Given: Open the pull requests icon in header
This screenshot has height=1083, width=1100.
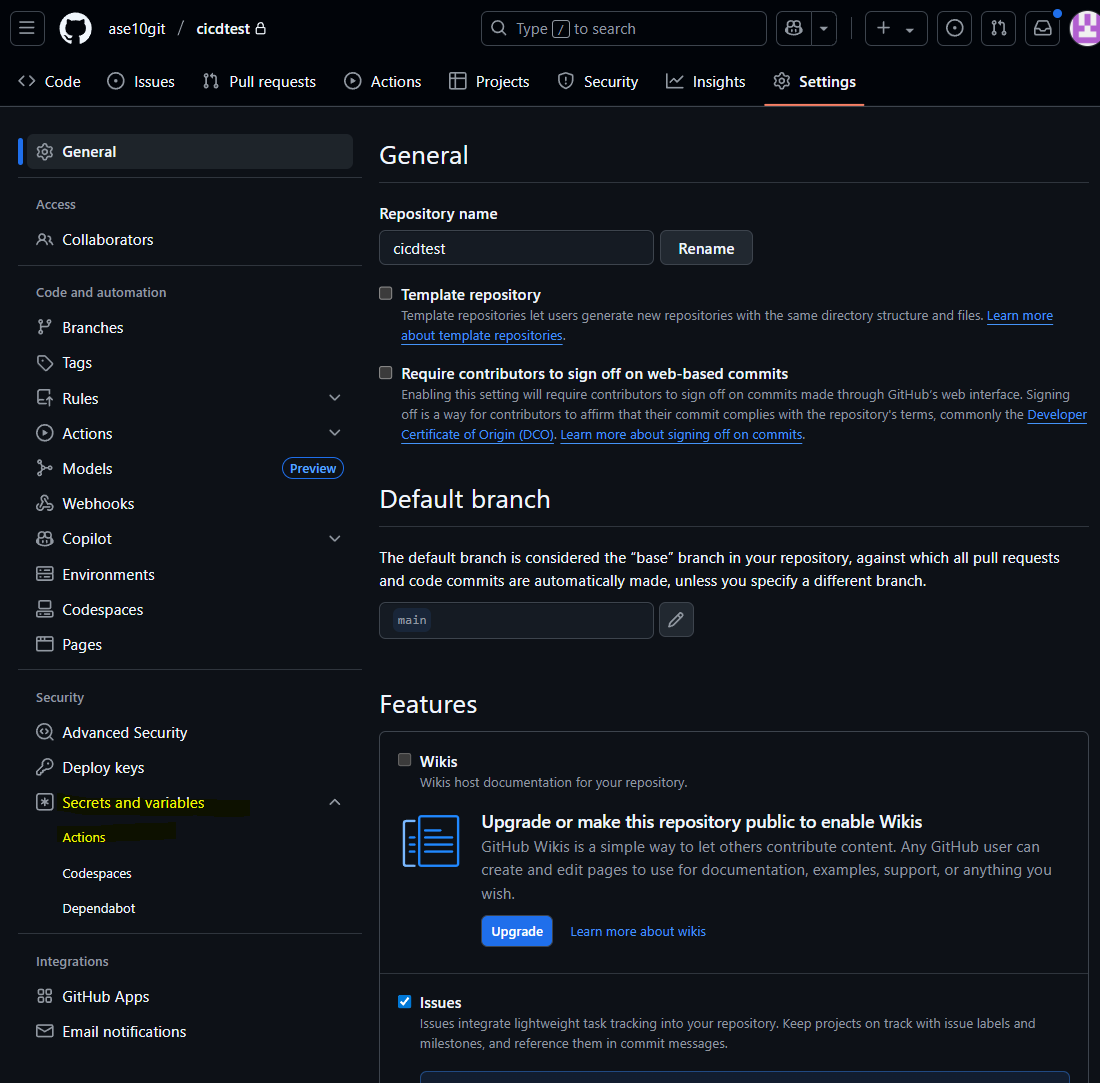Looking at the screenshot, I should pyautogui.click(x=998, y=28).
